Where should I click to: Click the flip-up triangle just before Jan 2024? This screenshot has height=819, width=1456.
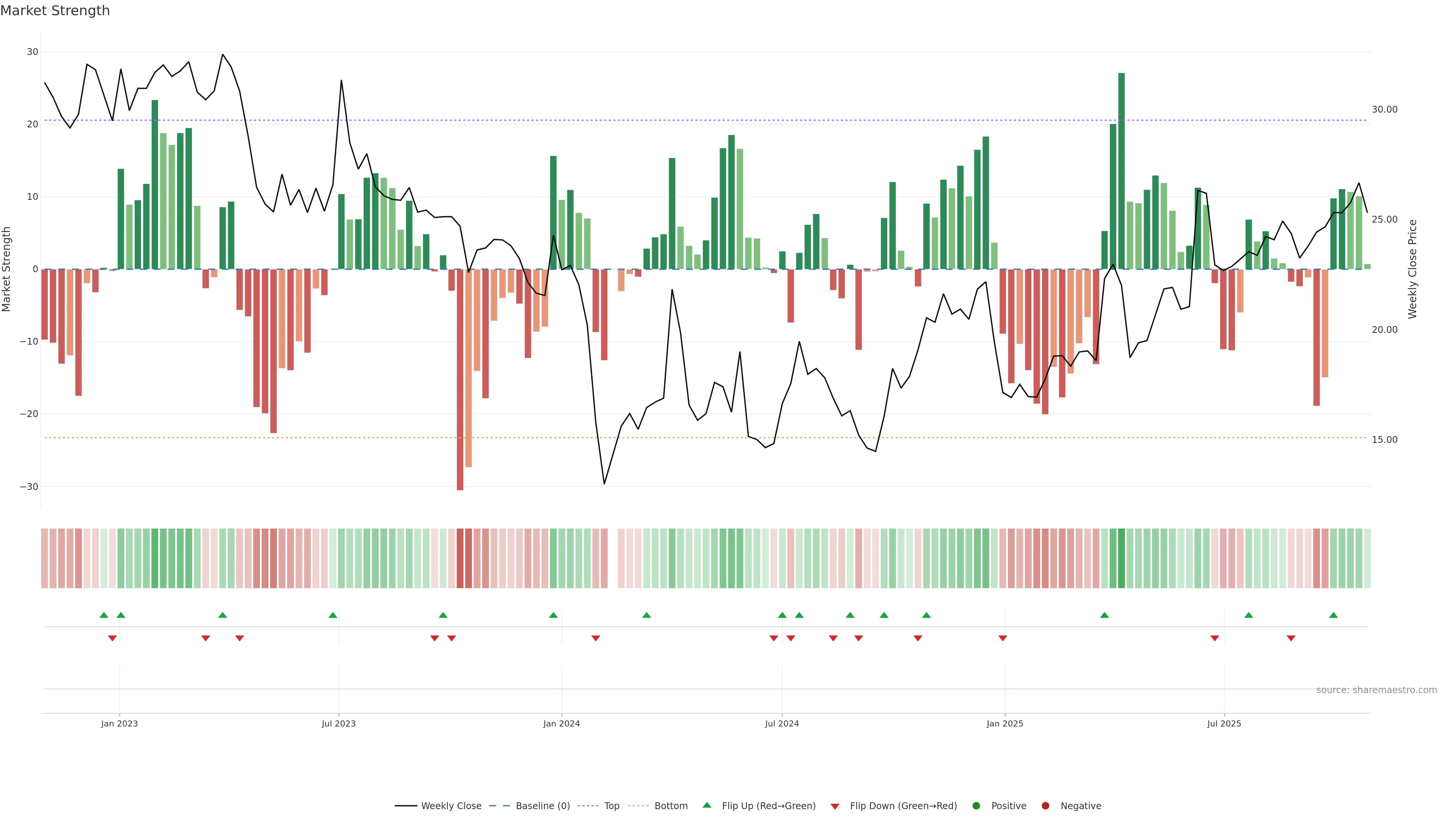pos(553,615)
